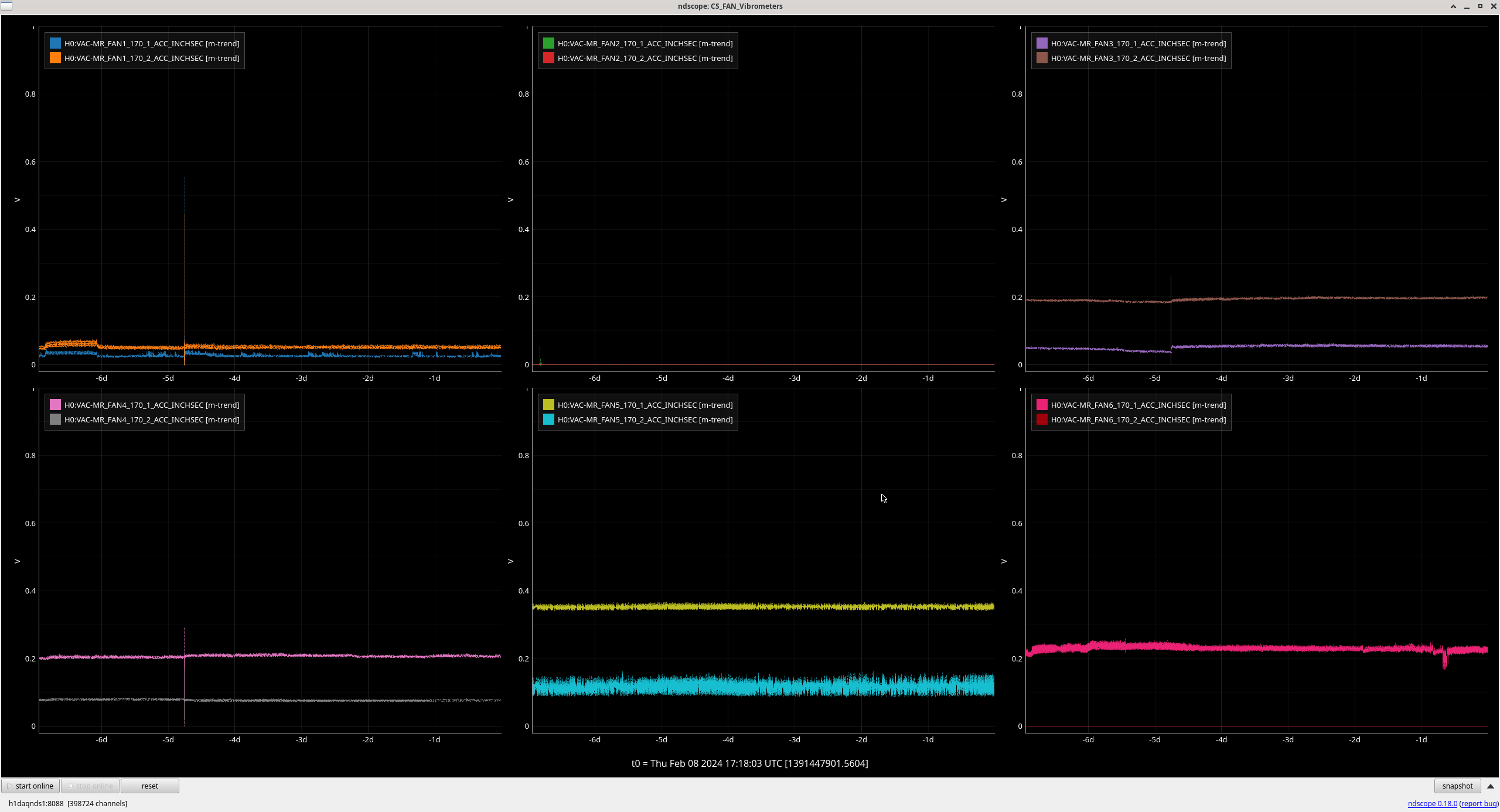Click the -3d x-axis tick in FAN2 plot
1500x812 pixels.
coord(795,378)
